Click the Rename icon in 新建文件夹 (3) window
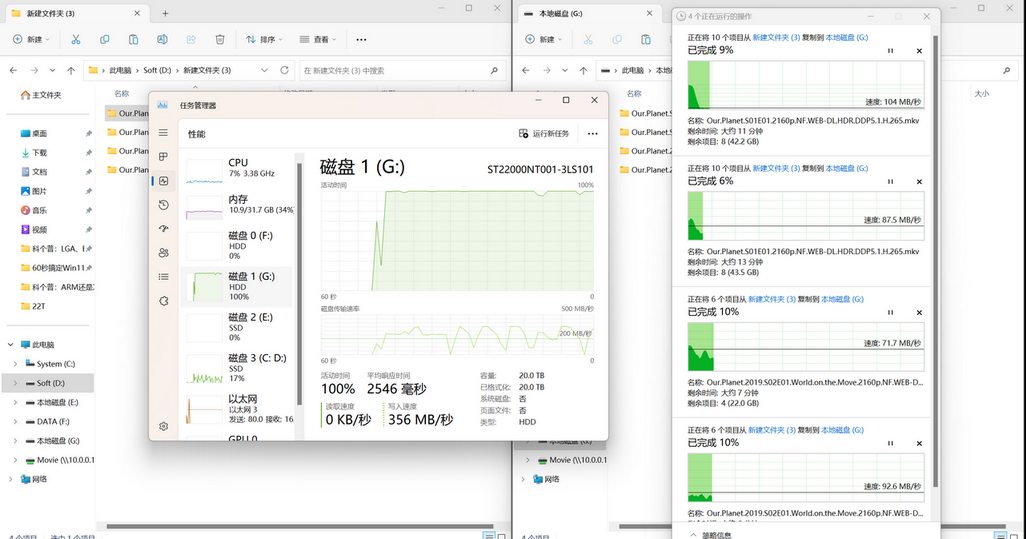This screenshot has height=539, width=1026. click(162, 39)
